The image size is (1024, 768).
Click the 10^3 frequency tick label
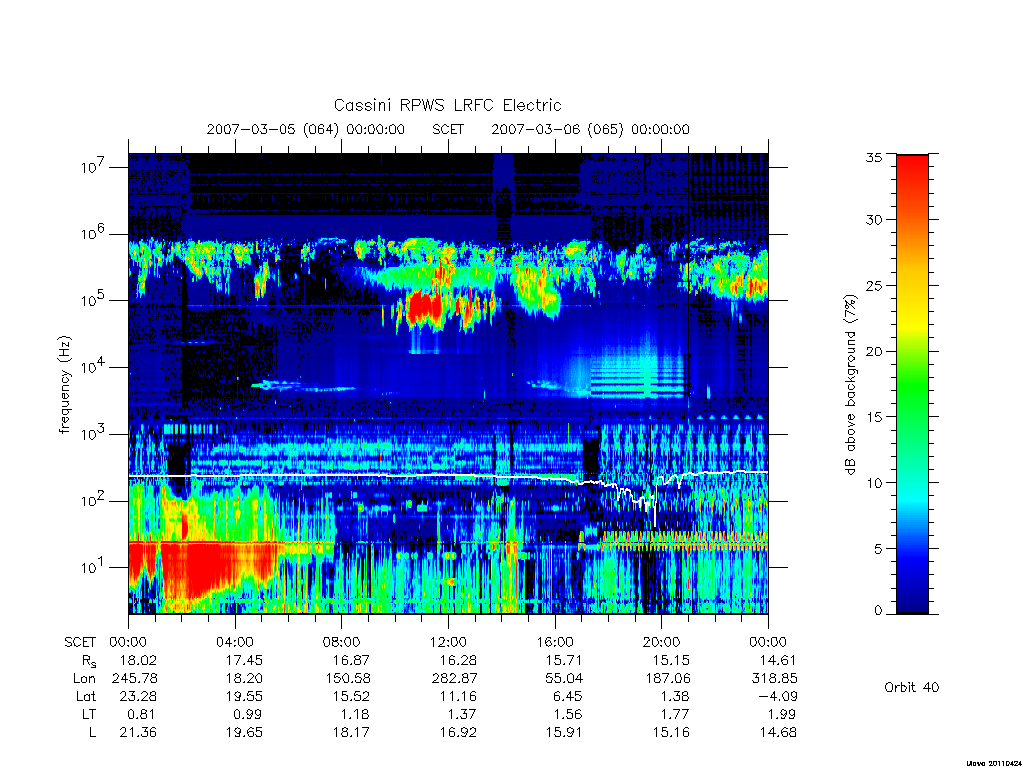(x=93, y=433)
